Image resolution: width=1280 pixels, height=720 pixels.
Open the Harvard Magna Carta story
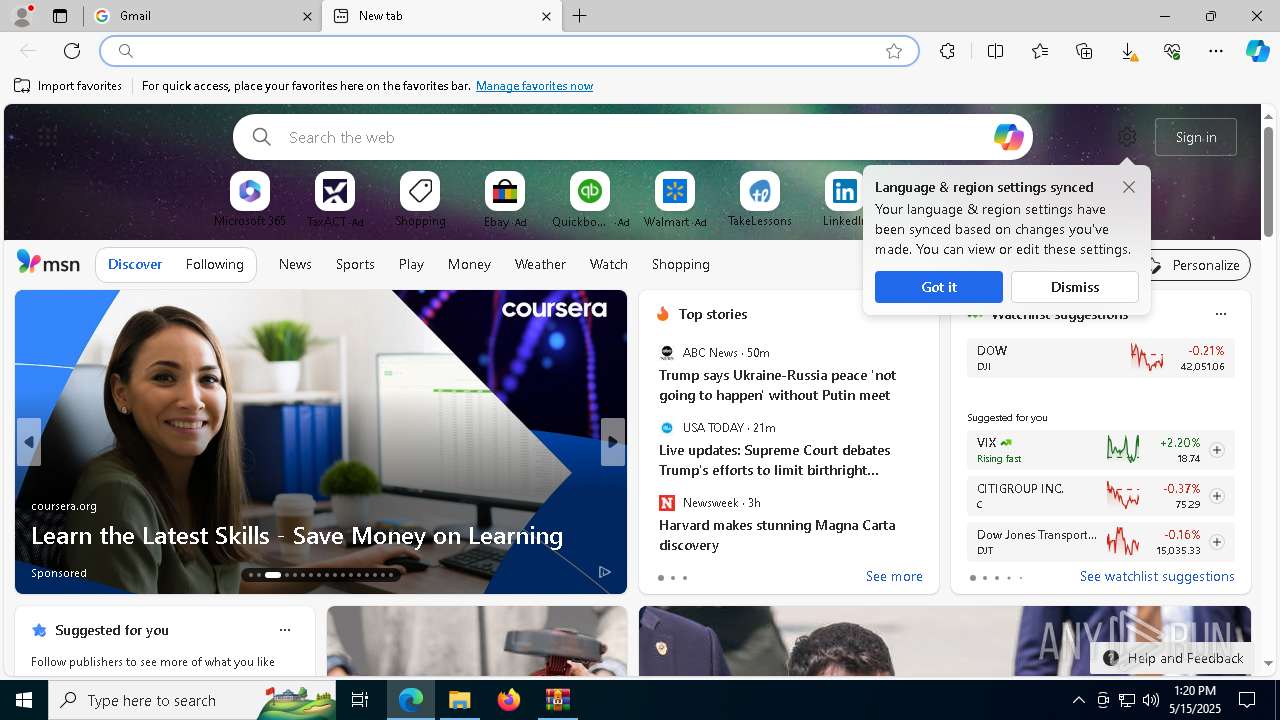(777, 535)
